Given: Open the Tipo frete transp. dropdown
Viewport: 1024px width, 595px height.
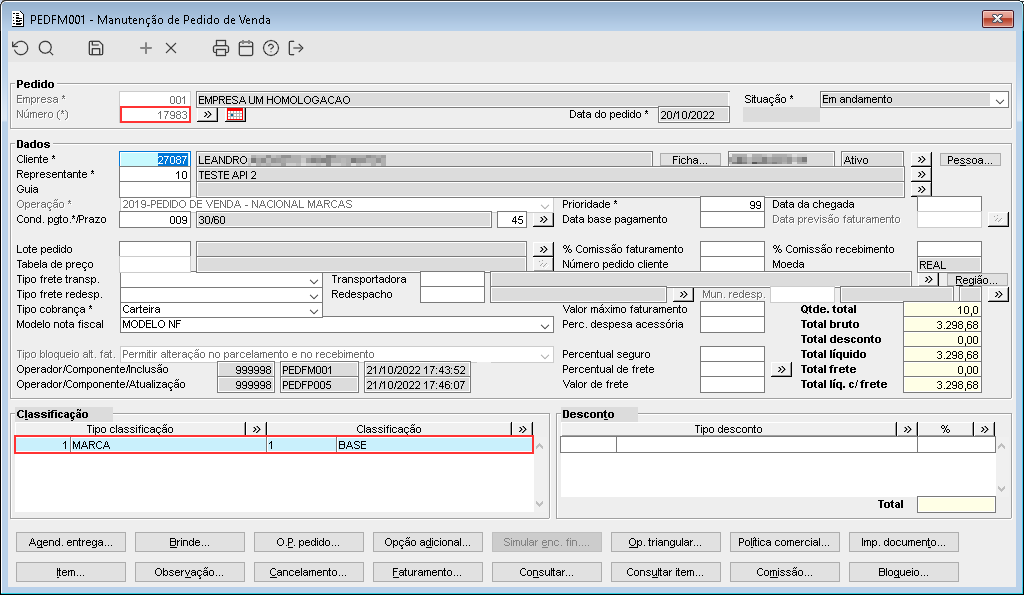Looking at the screenshot, I should tap(314, 280).
